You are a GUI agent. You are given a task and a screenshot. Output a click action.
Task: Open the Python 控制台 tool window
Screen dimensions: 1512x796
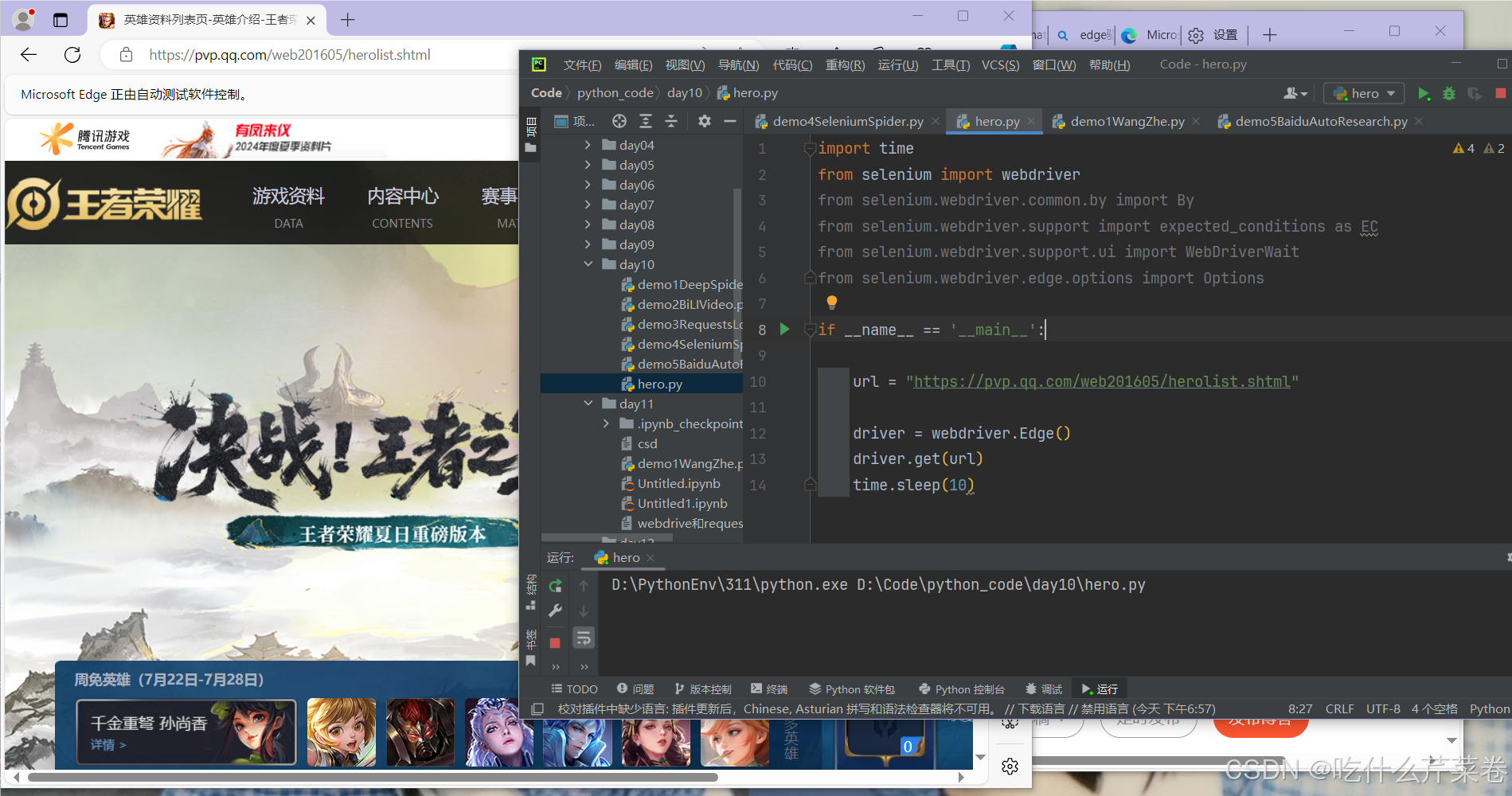[962, 689]
